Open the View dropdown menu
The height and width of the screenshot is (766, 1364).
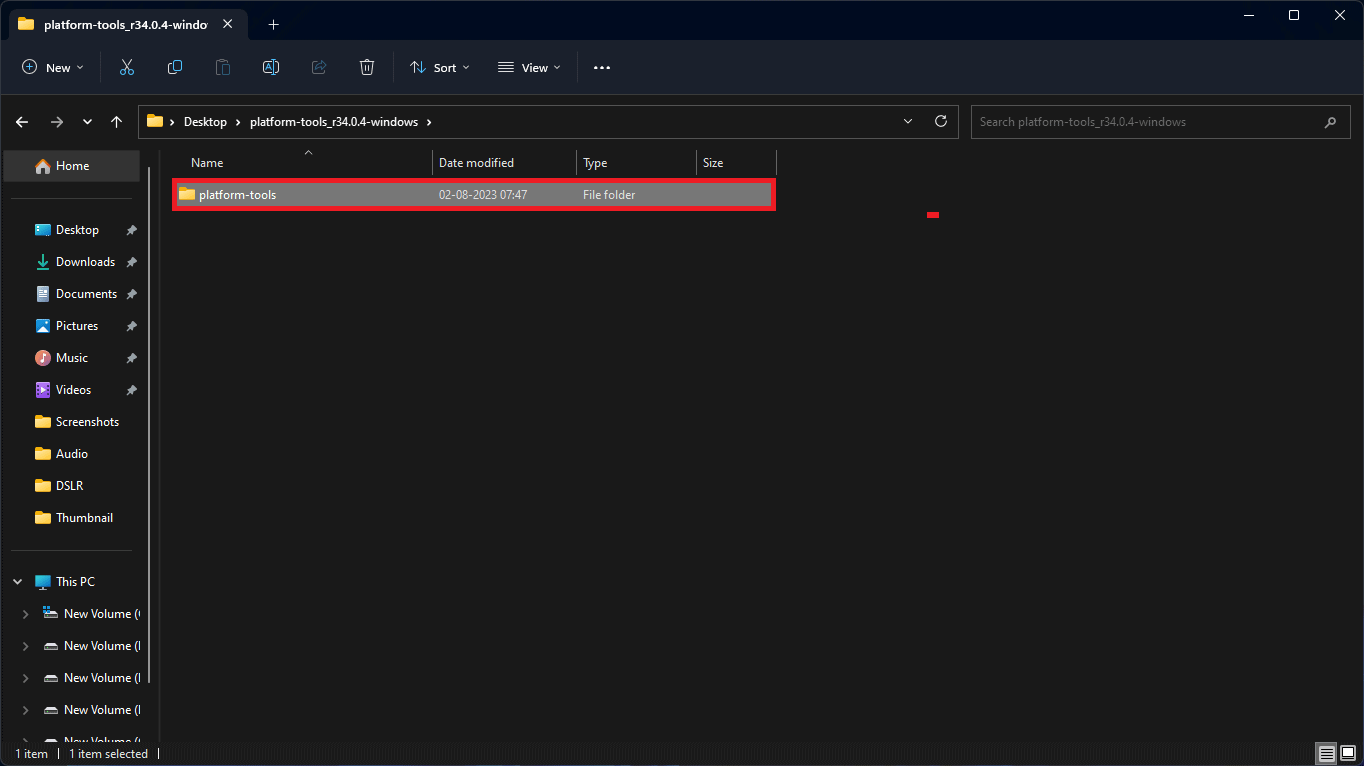click(529, 67)
